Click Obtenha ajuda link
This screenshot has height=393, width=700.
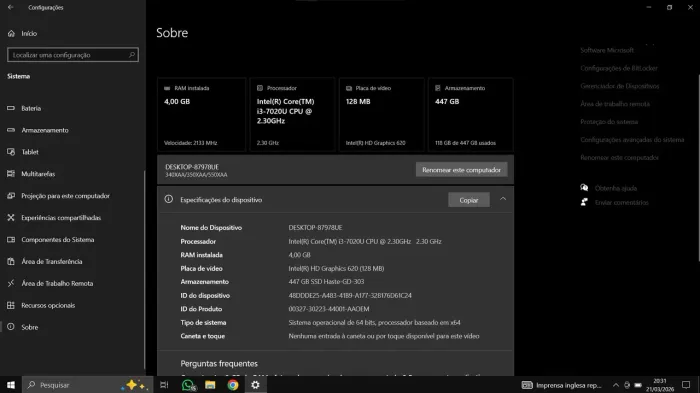coord(616,188)
